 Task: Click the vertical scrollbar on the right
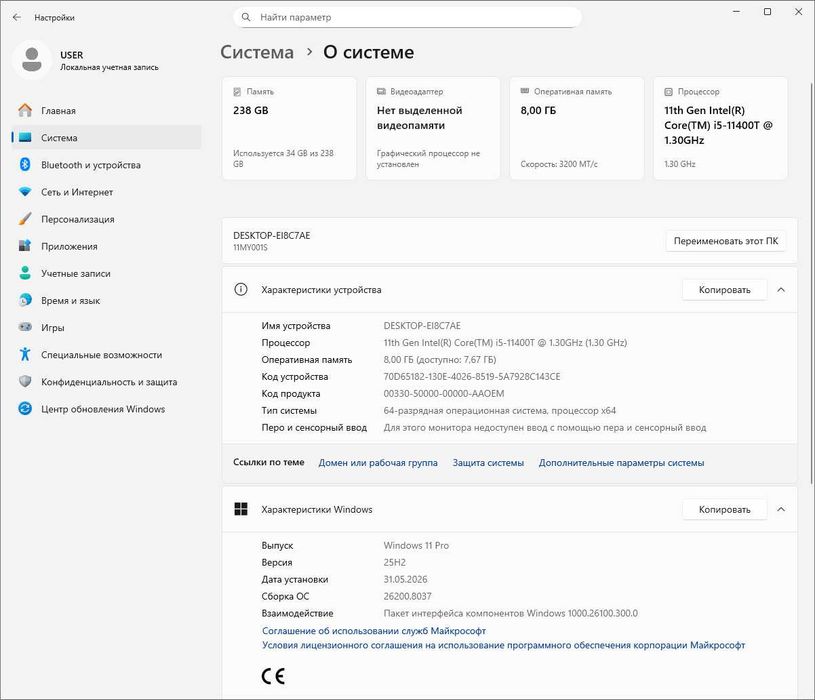(x=812, y=283)
